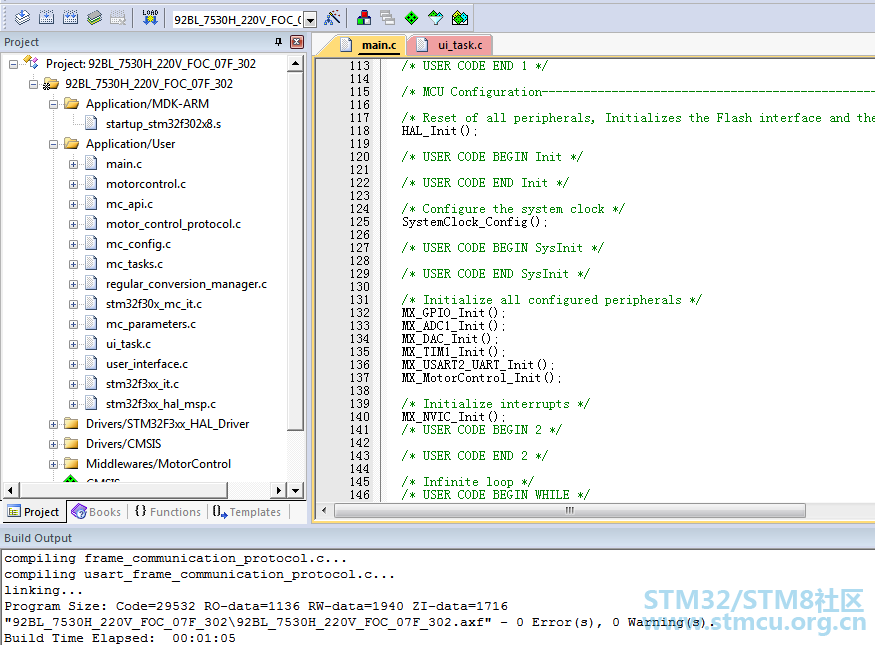Click the Batch build icon
This screenshot has width=875, height=645.
tap(94, 18)
